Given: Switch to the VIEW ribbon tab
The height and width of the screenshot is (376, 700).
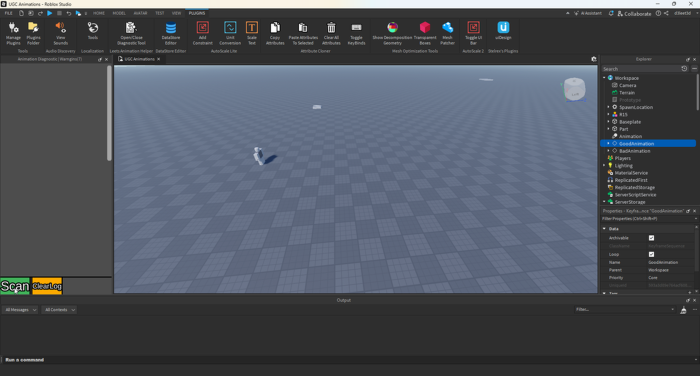Looking at the screenshot, I should coord(176,13).
